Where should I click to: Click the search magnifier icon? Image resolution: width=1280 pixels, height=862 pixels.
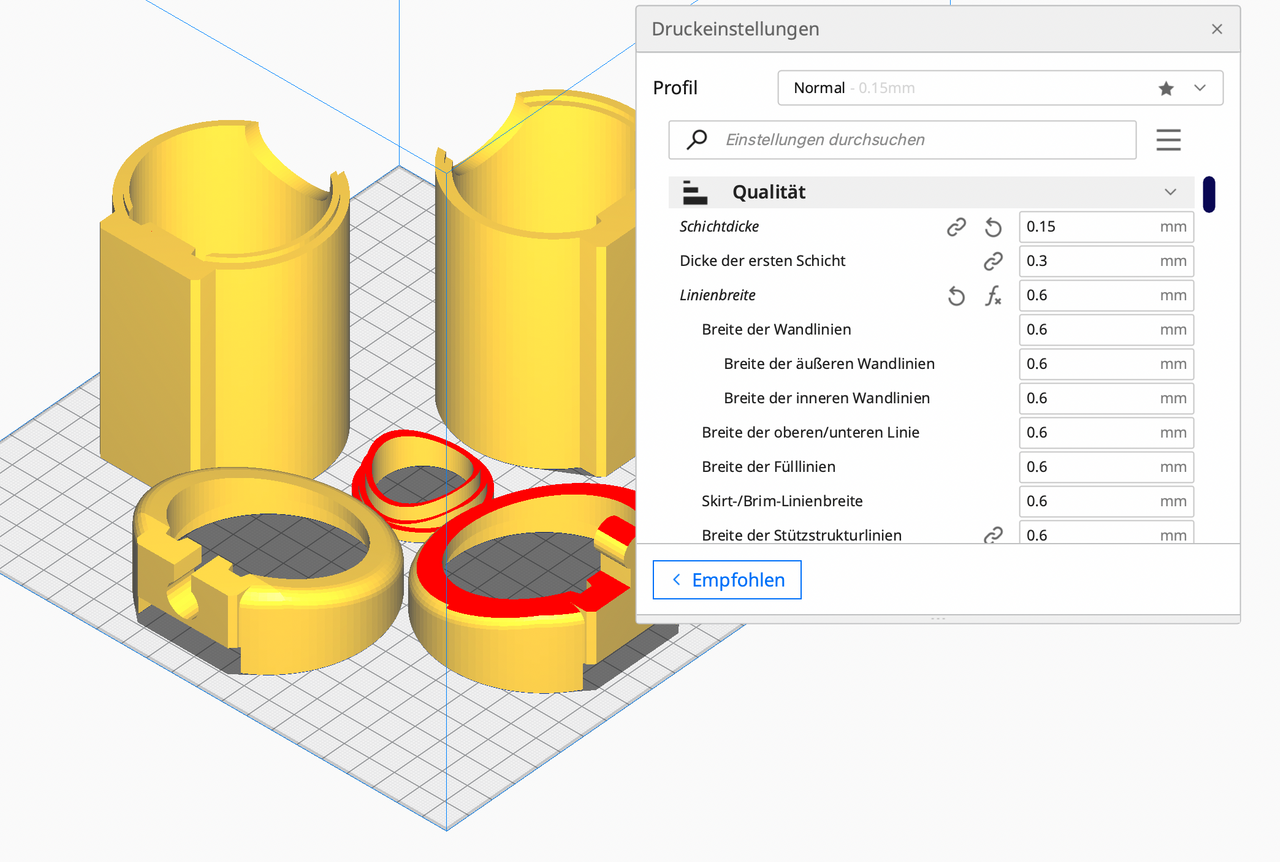(x=697, y=140)
